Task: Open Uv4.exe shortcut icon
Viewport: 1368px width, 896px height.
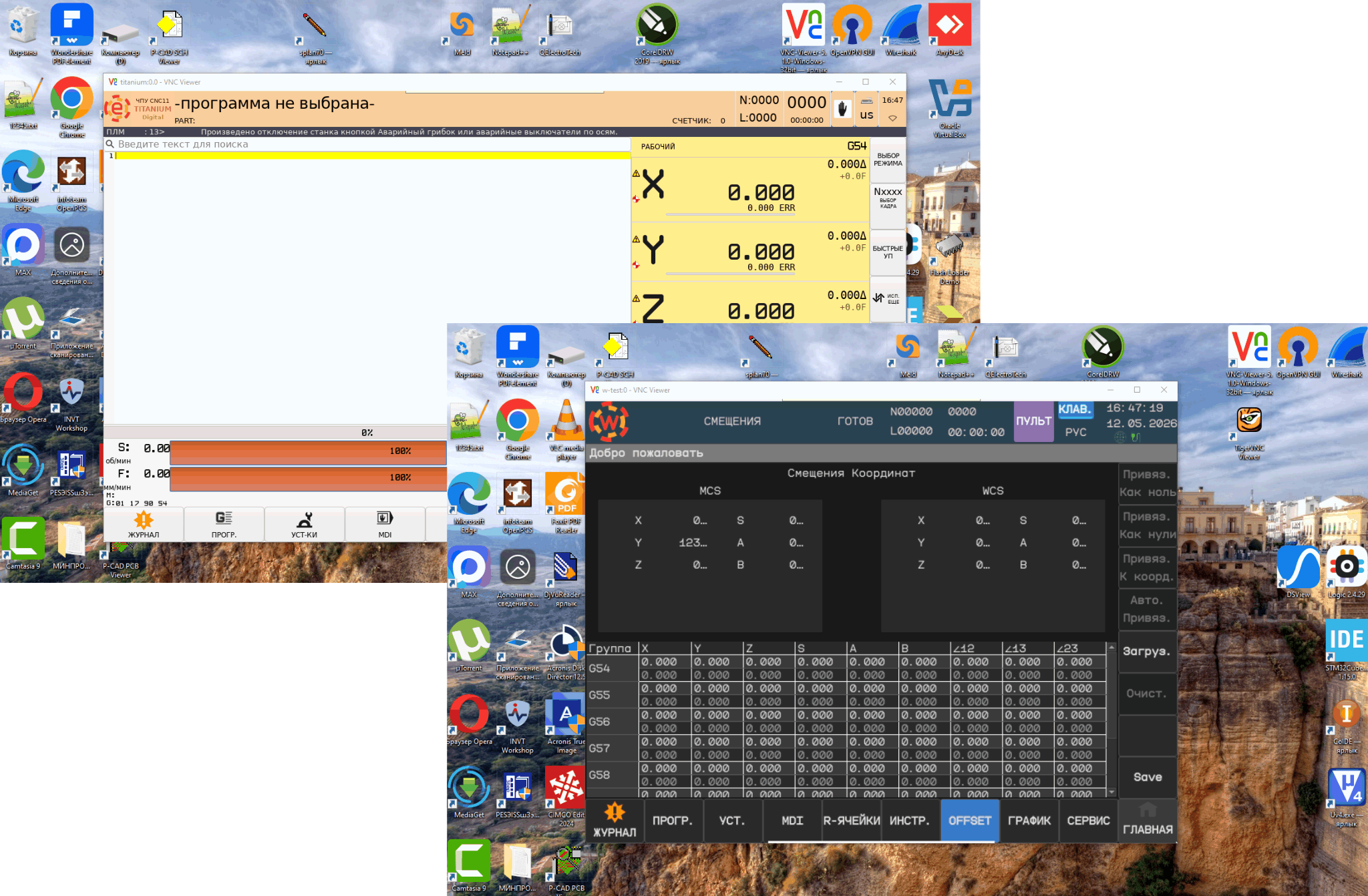Action: [x=1347, y=797]
